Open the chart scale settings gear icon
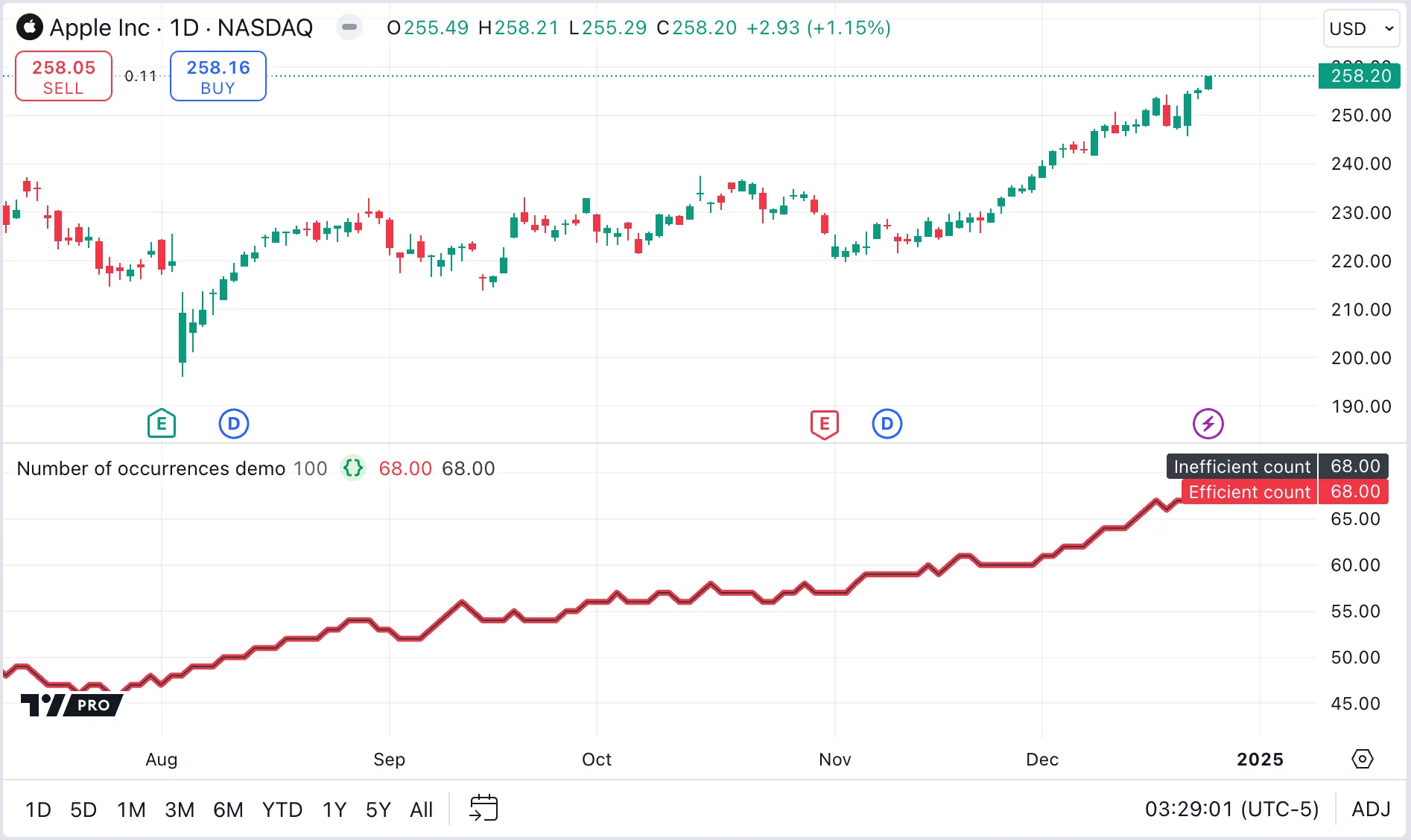The image size is (1411, 840). click(x=1362, y=759)
